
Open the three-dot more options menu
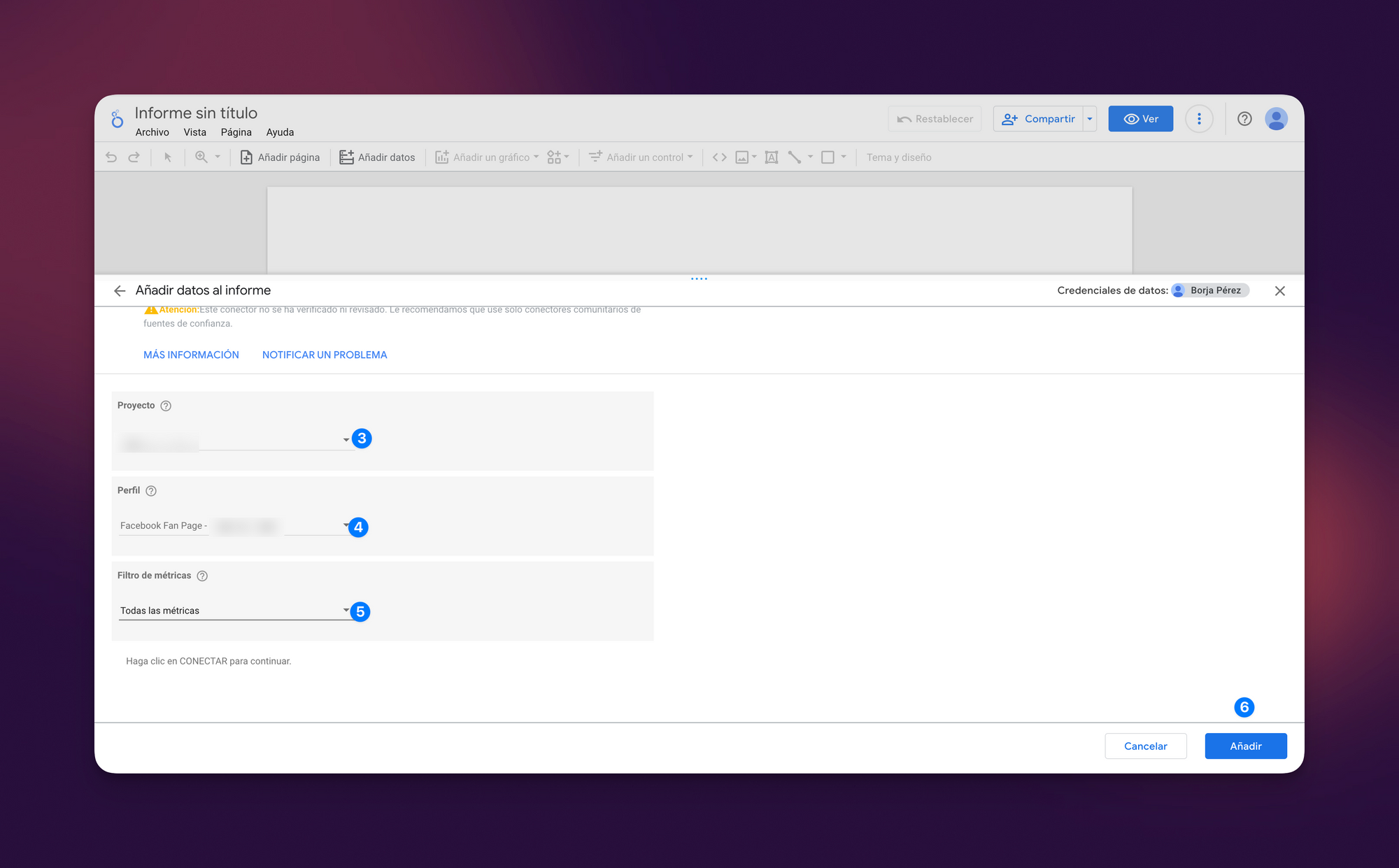pyautogui.click(x=1199, y=119)
